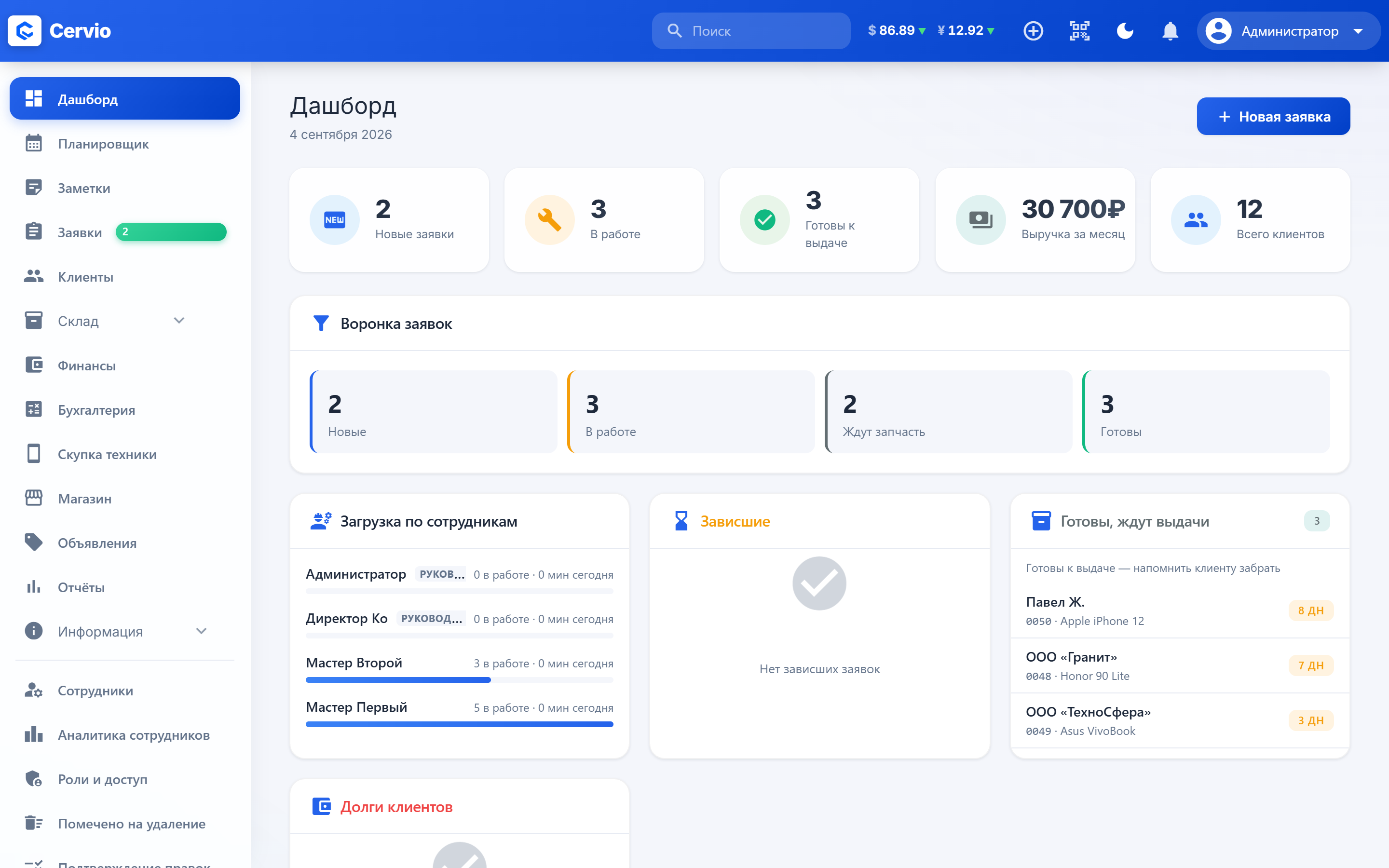The width and height of the screenshot is (1389, 868).
Task: Open the Новые заявки stat card
Action: 389,220
